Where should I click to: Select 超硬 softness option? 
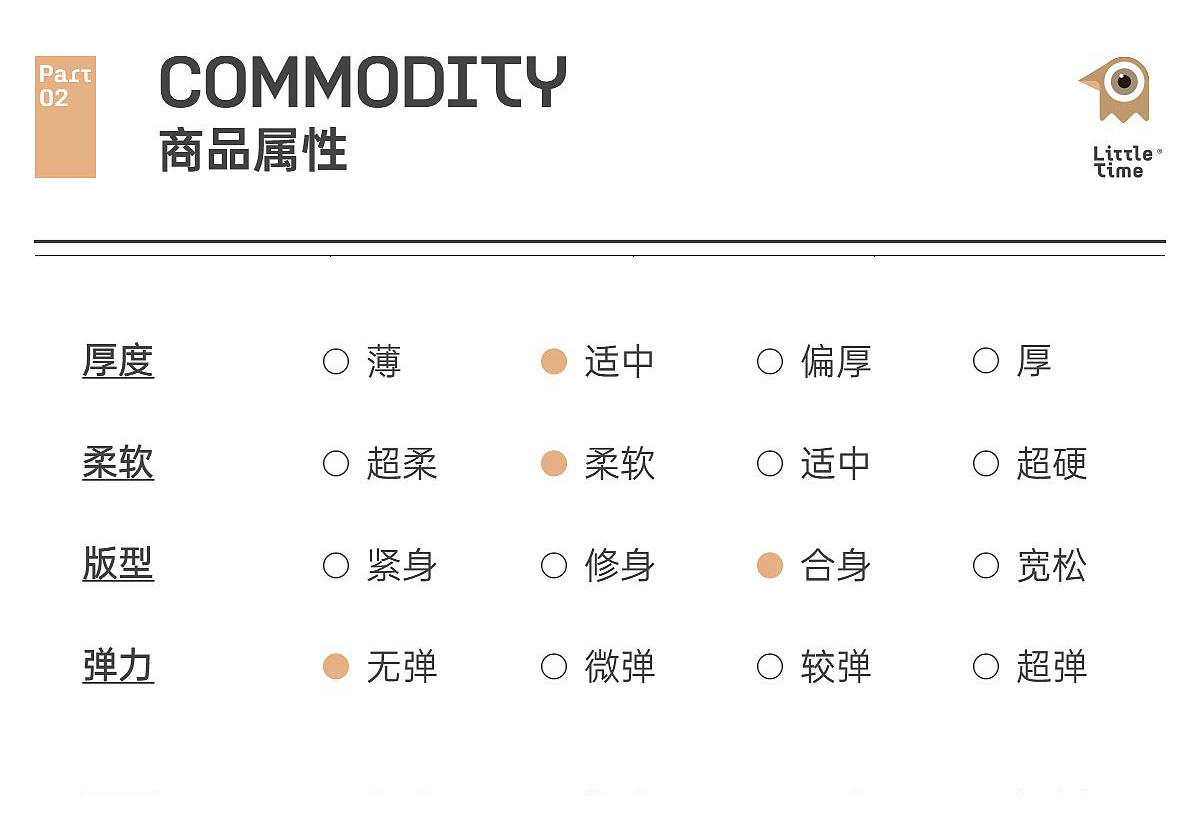(986, 463)
